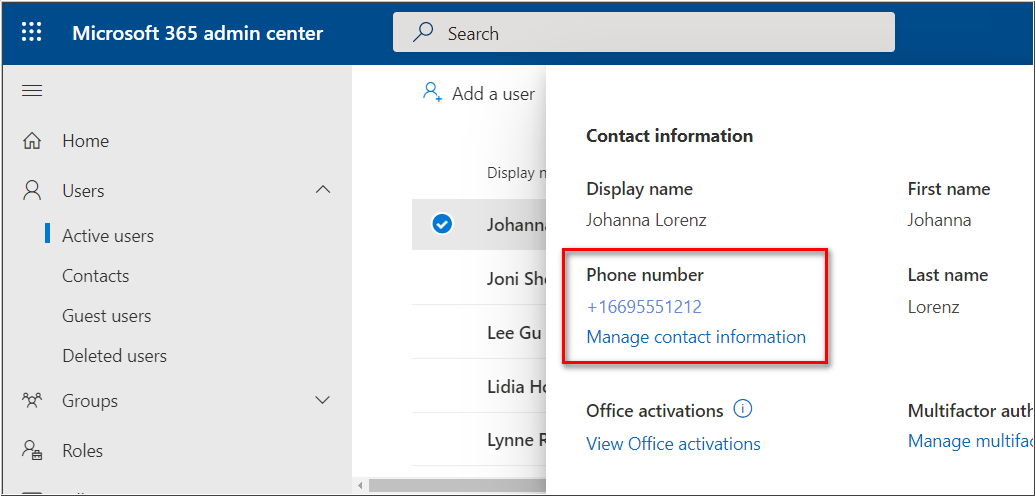Click the Home house icon

pyautogui.click(x=32, y=141)
